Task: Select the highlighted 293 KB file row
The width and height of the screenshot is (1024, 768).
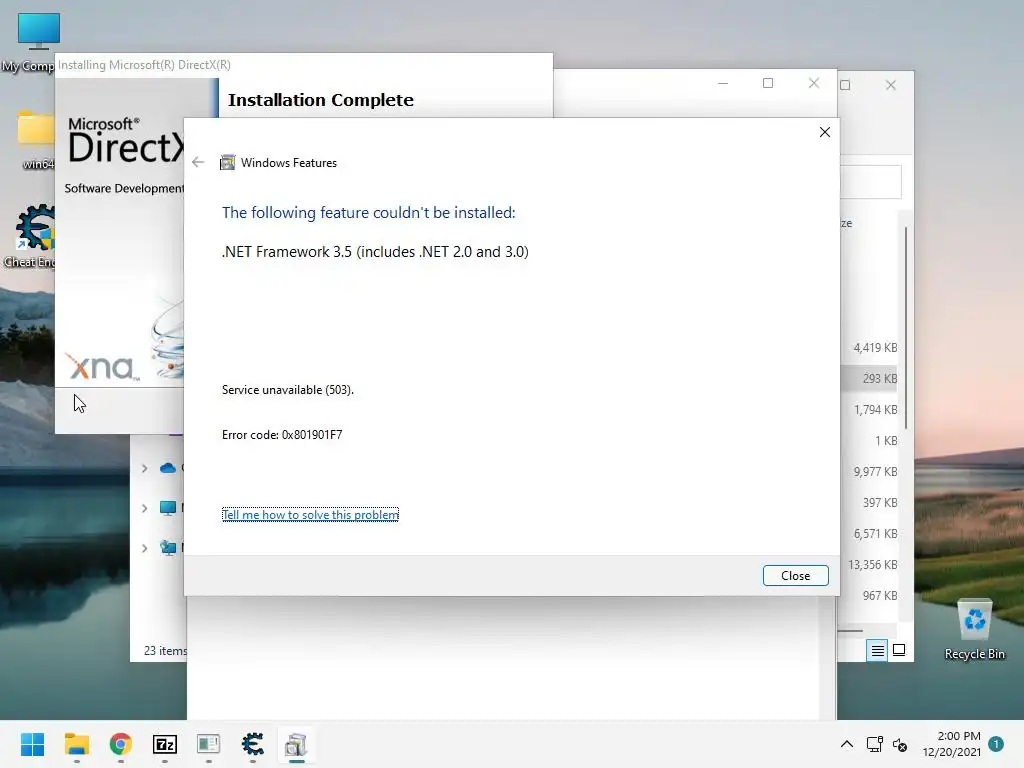Action: point(869,379)
